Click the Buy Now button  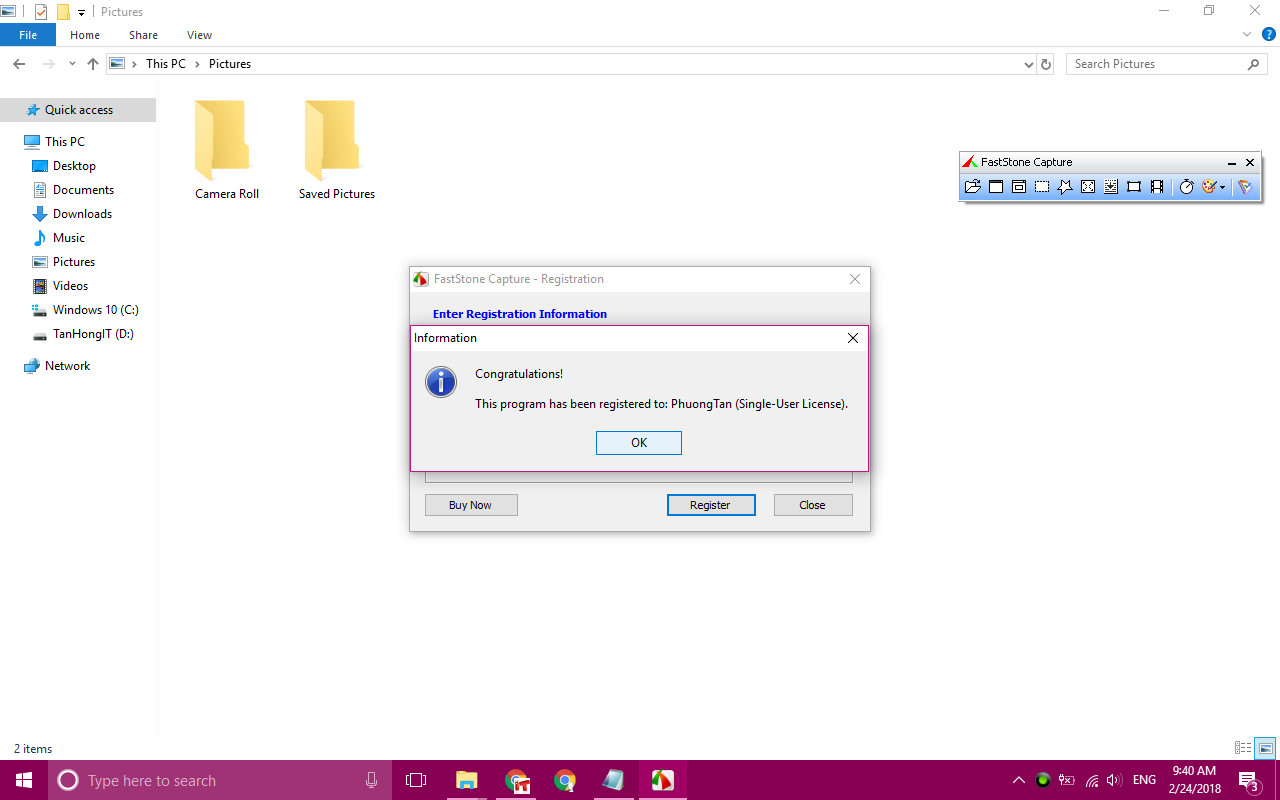(x=470, y=505)
